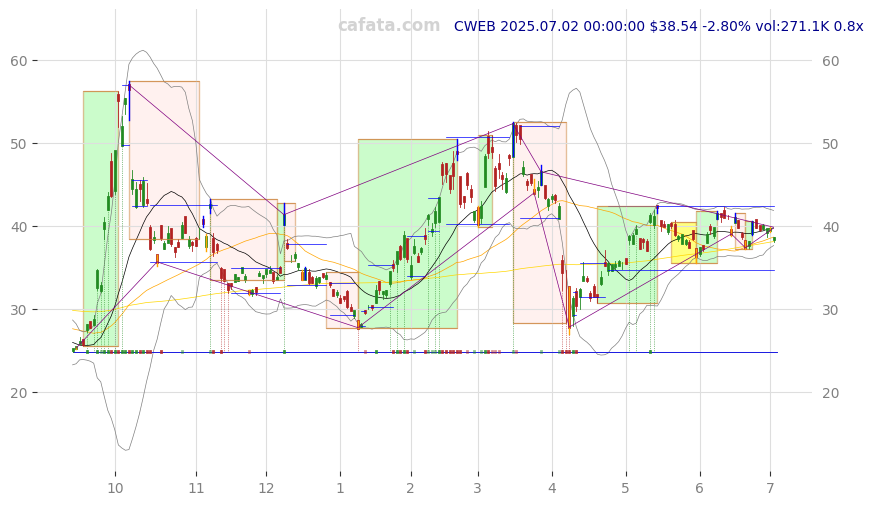Click the left y-axis label 50
This screenshot has height=505, width=874.
(x=19, y=144)
